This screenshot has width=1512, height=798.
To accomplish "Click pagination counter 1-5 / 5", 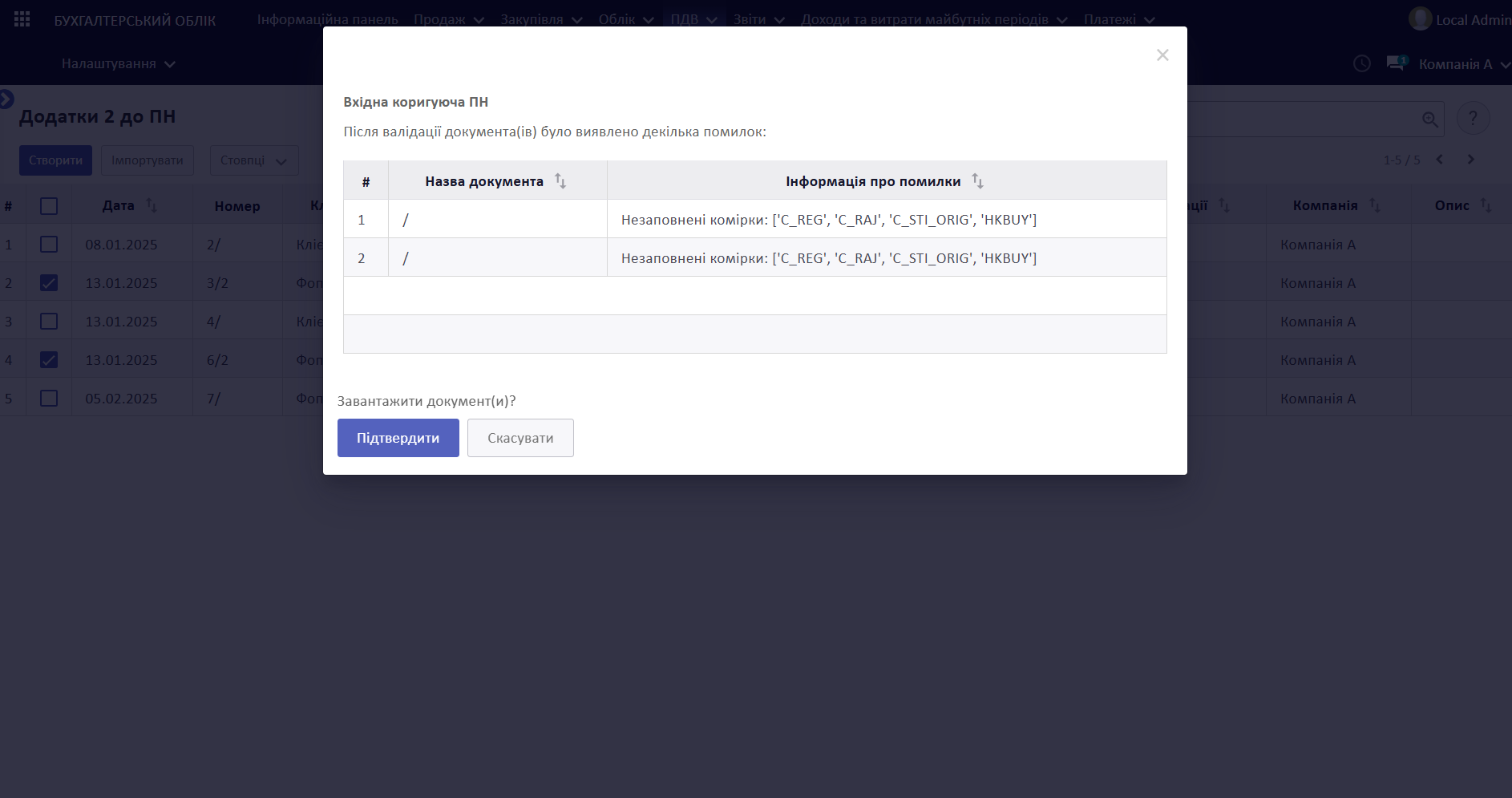I will click(1401, 160).
